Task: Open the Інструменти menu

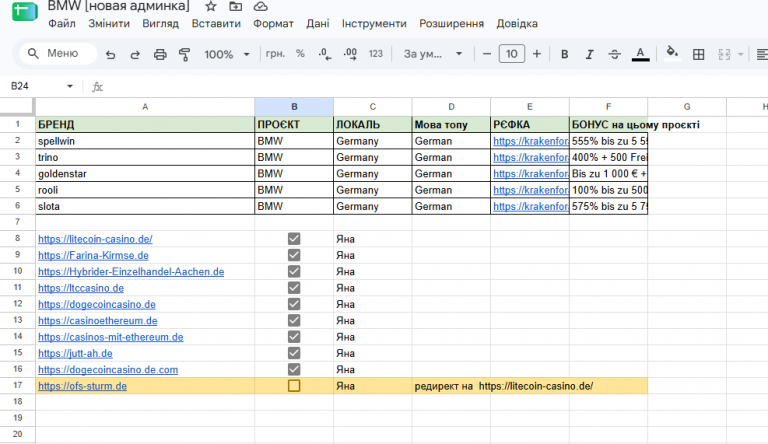Action: pyautogui.click(x=374, y=24)
